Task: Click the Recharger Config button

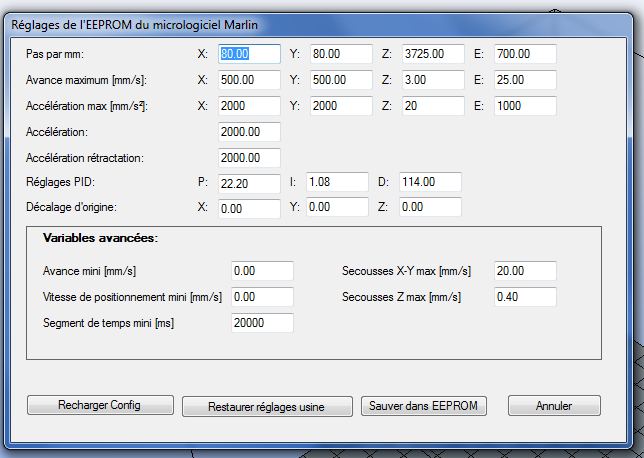Action: (x=100, y=405)
